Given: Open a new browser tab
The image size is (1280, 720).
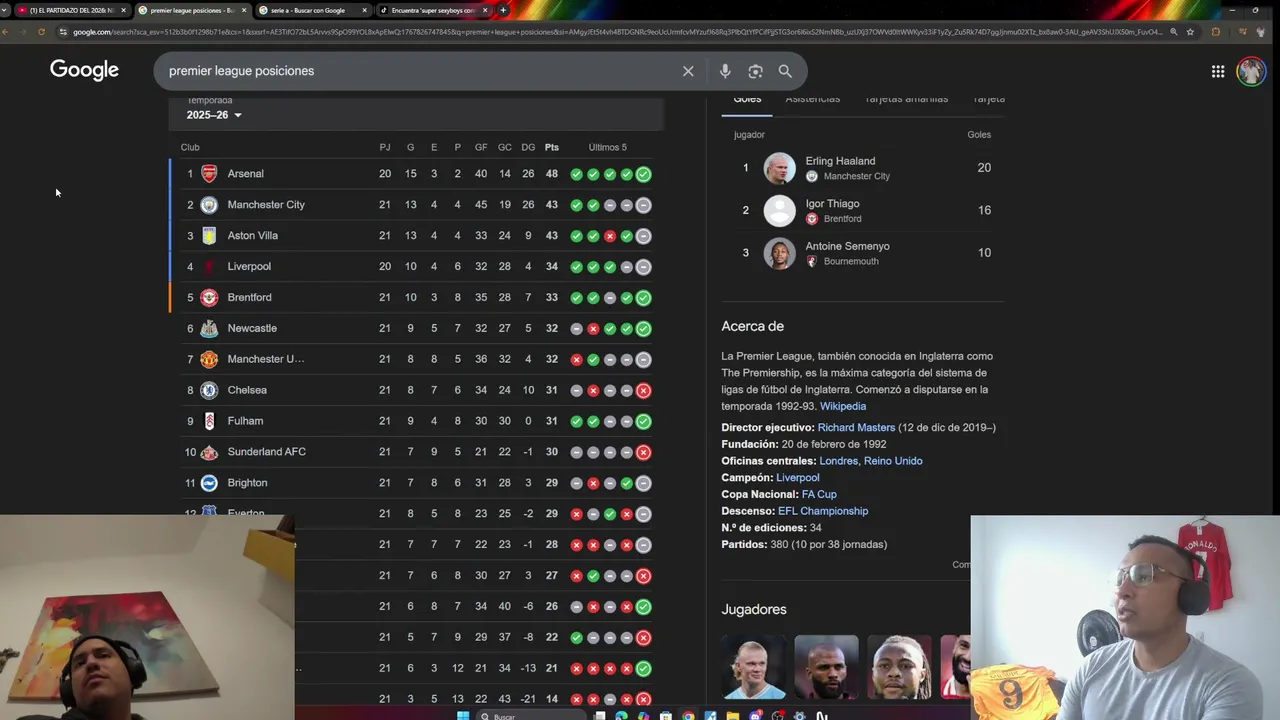Looking at the screenshot, I should (x=503, y=10).
